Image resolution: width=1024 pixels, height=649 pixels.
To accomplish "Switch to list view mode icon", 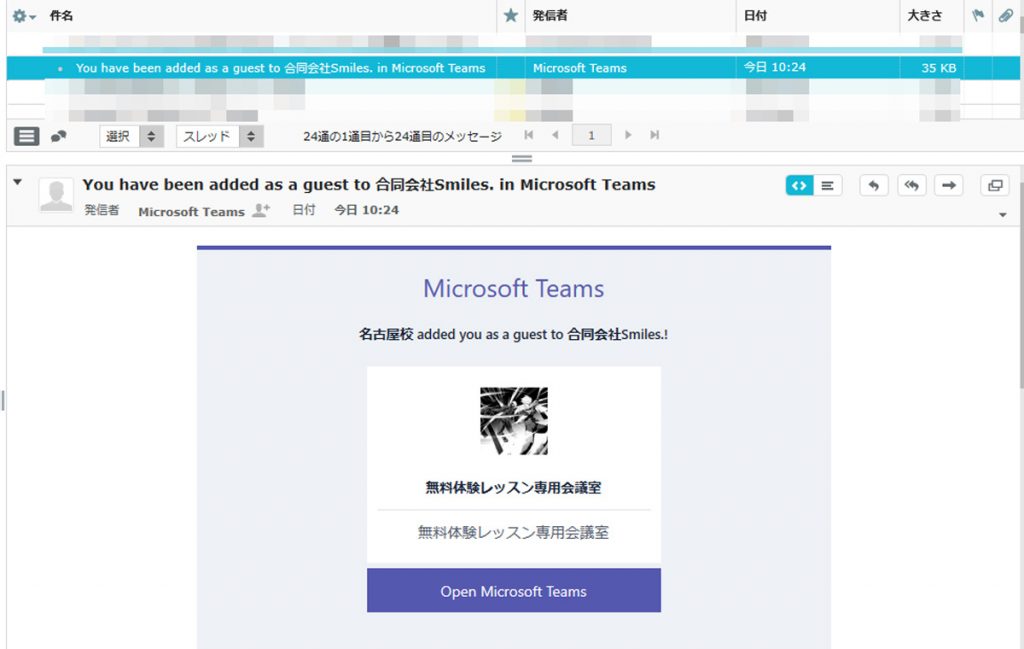I will pyautogui.click(x=27, y=136).
